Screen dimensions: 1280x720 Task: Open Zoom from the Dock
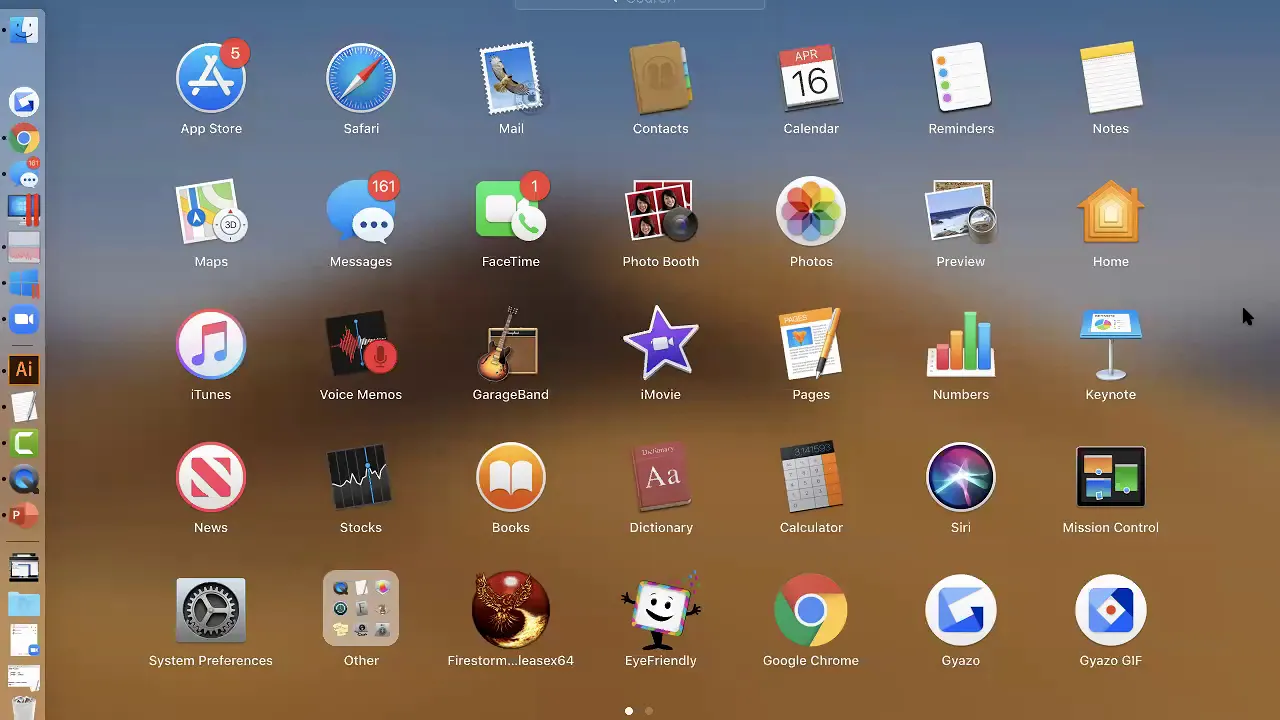click(24, 320)
